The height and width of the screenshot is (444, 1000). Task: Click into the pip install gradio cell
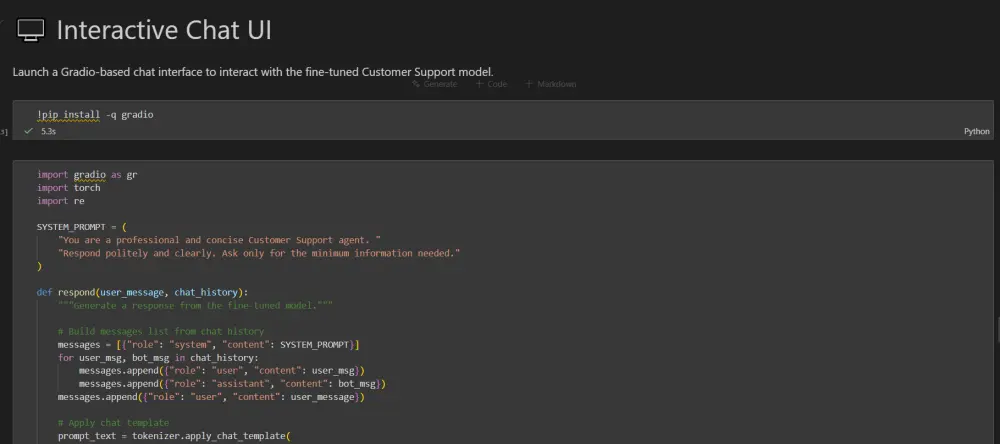(300, 115)
